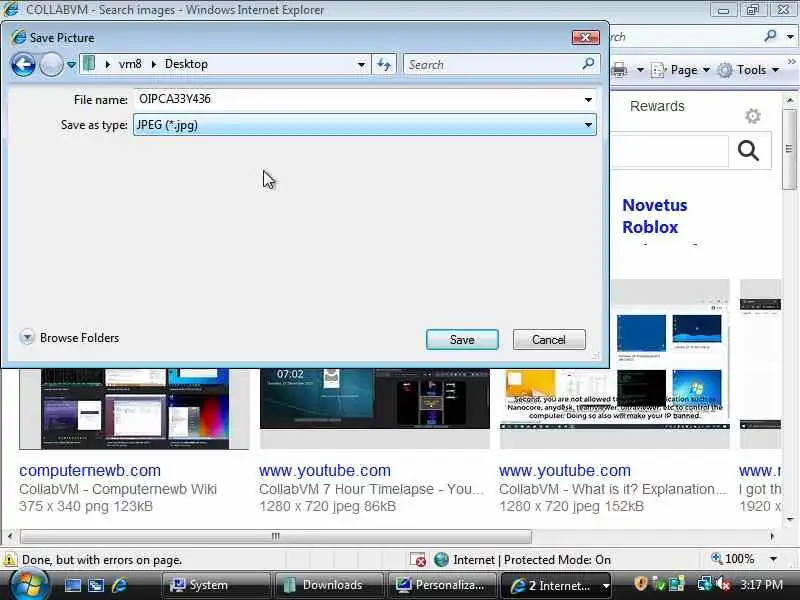Open the Save as type combo box
800x600 pixels.
(x=364, y=124)
